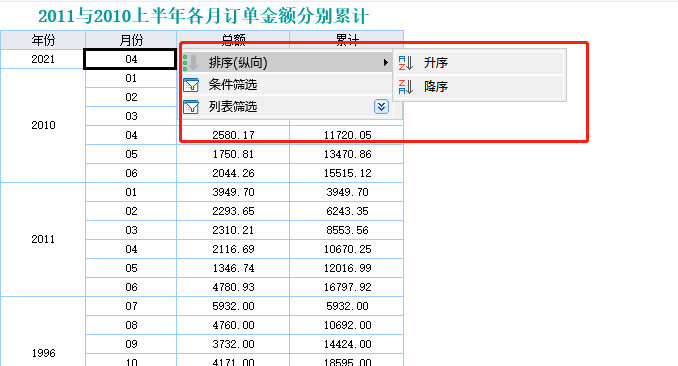Select month 05 cell in 2010

click(131, 154)
